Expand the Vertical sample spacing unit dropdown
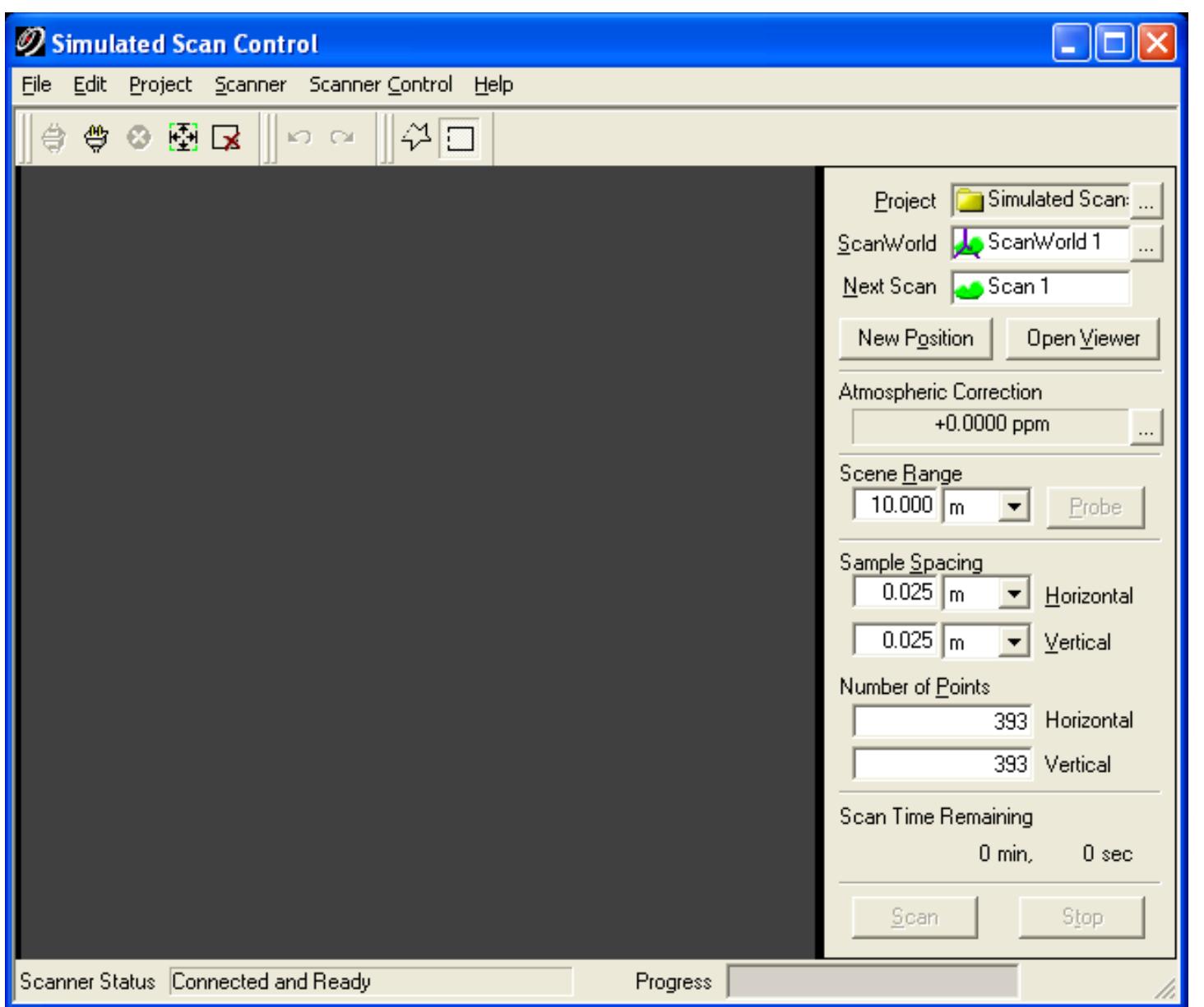The width and height of the screenshot is (1204, 1007). [x=1014, y=641]
